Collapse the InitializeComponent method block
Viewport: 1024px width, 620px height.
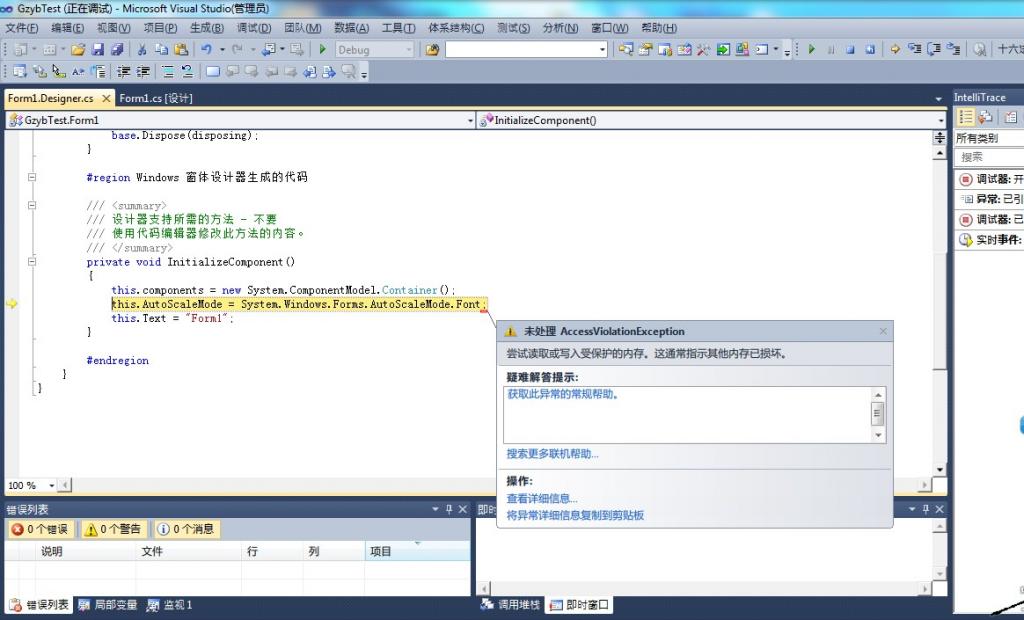click(31, 262)
